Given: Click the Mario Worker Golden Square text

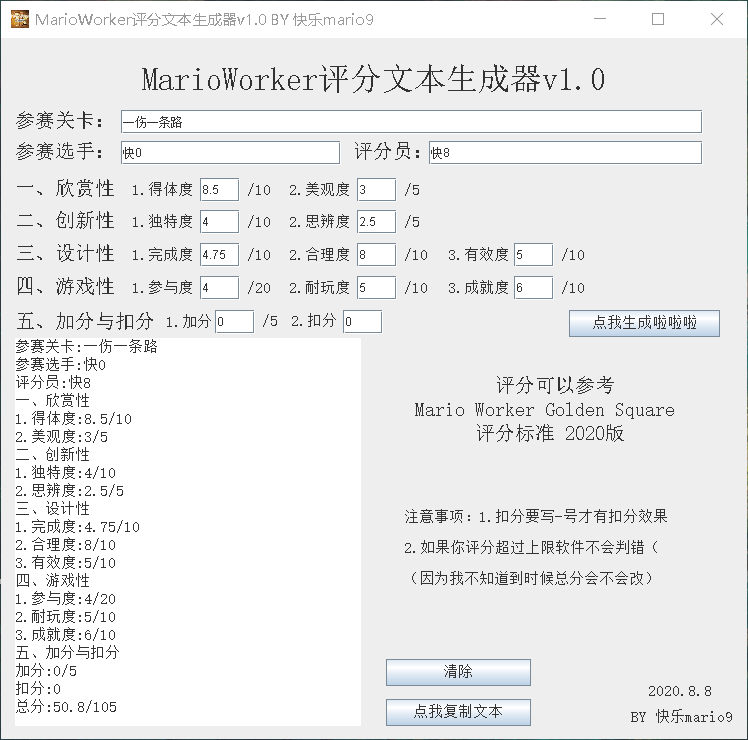Looking at the screenshot, I should [x=545, y=410].
